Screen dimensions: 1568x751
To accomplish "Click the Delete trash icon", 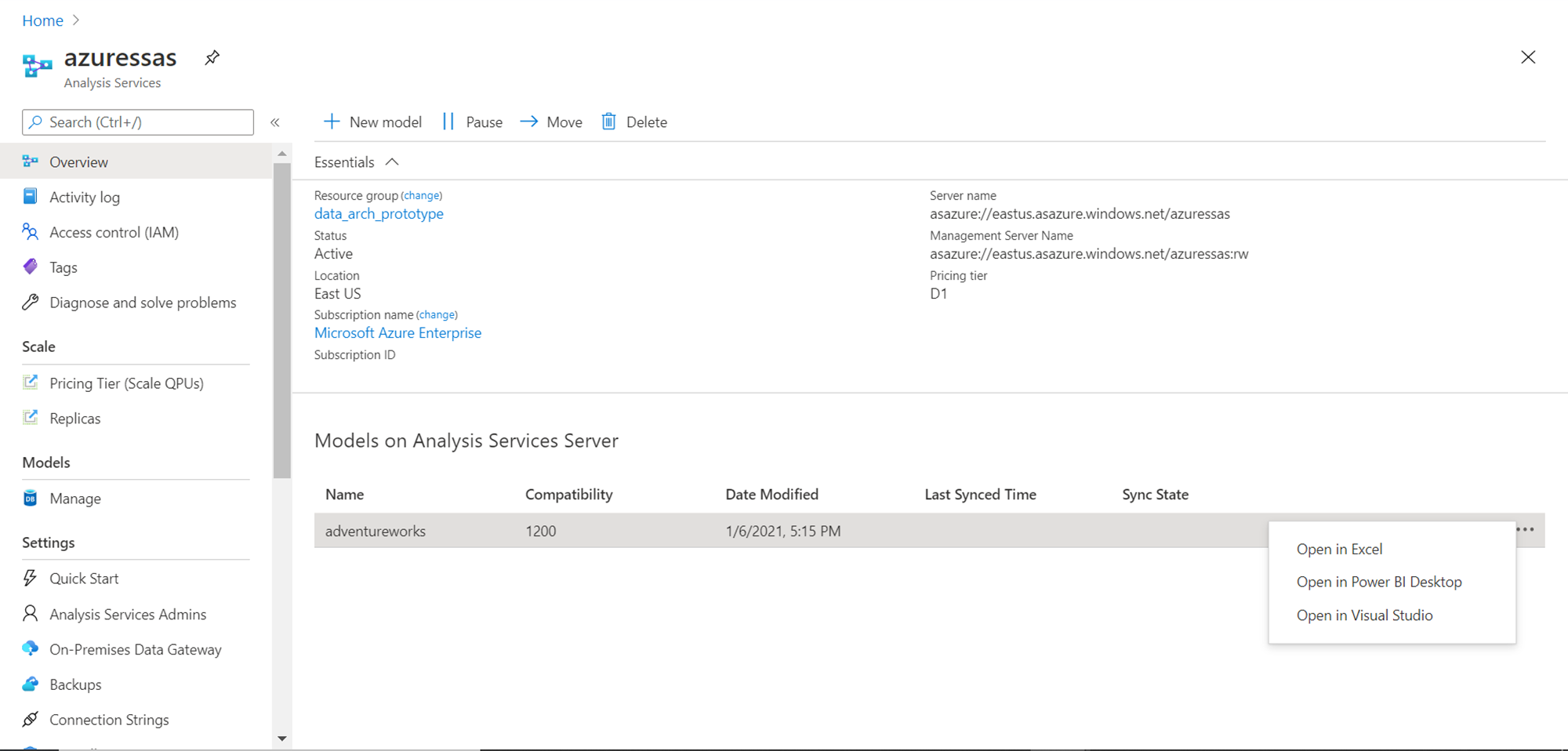I will 608,122.
